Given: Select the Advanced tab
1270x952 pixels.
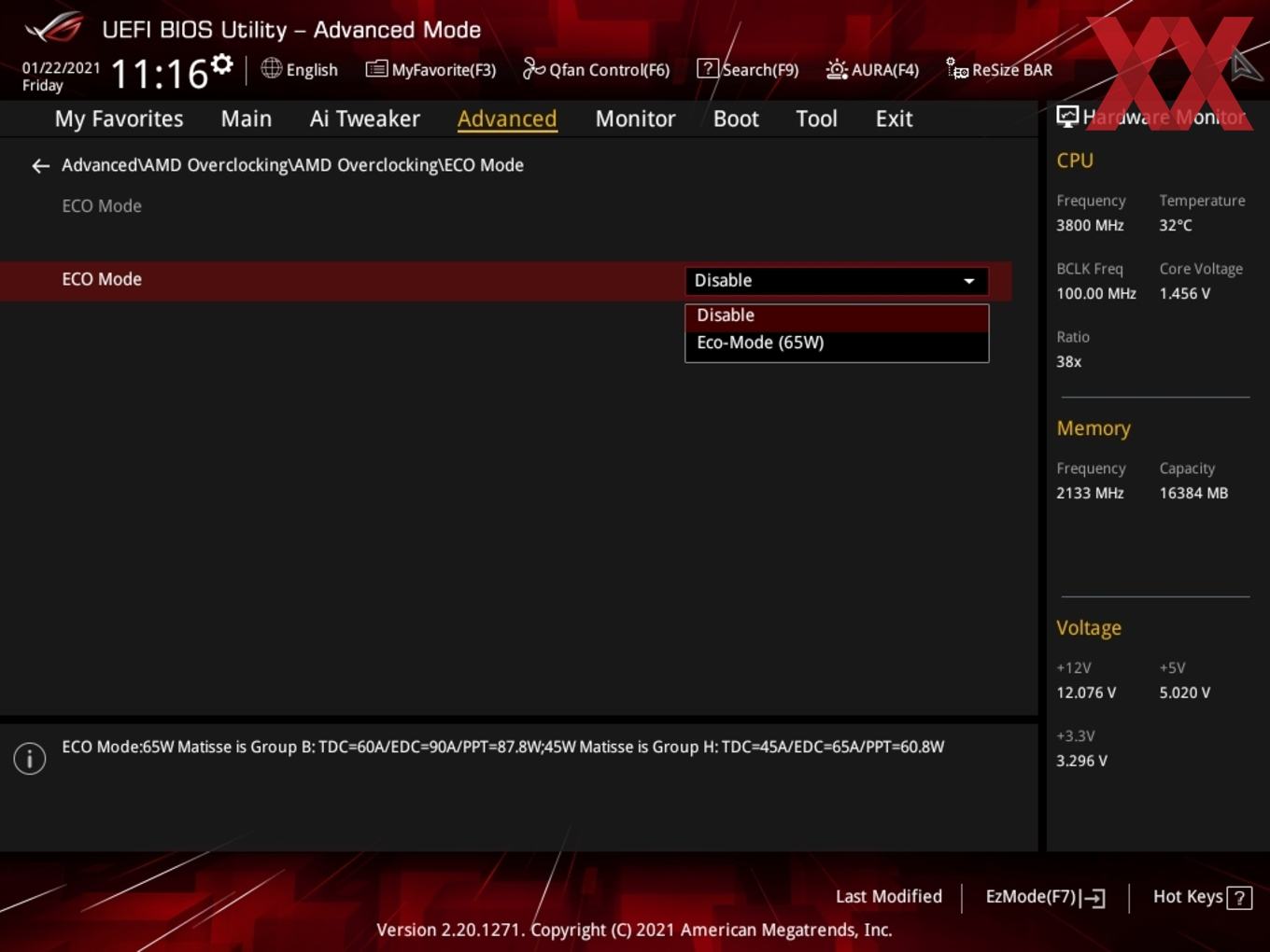Looking at the screenshot, I should [x=507, y=119].
